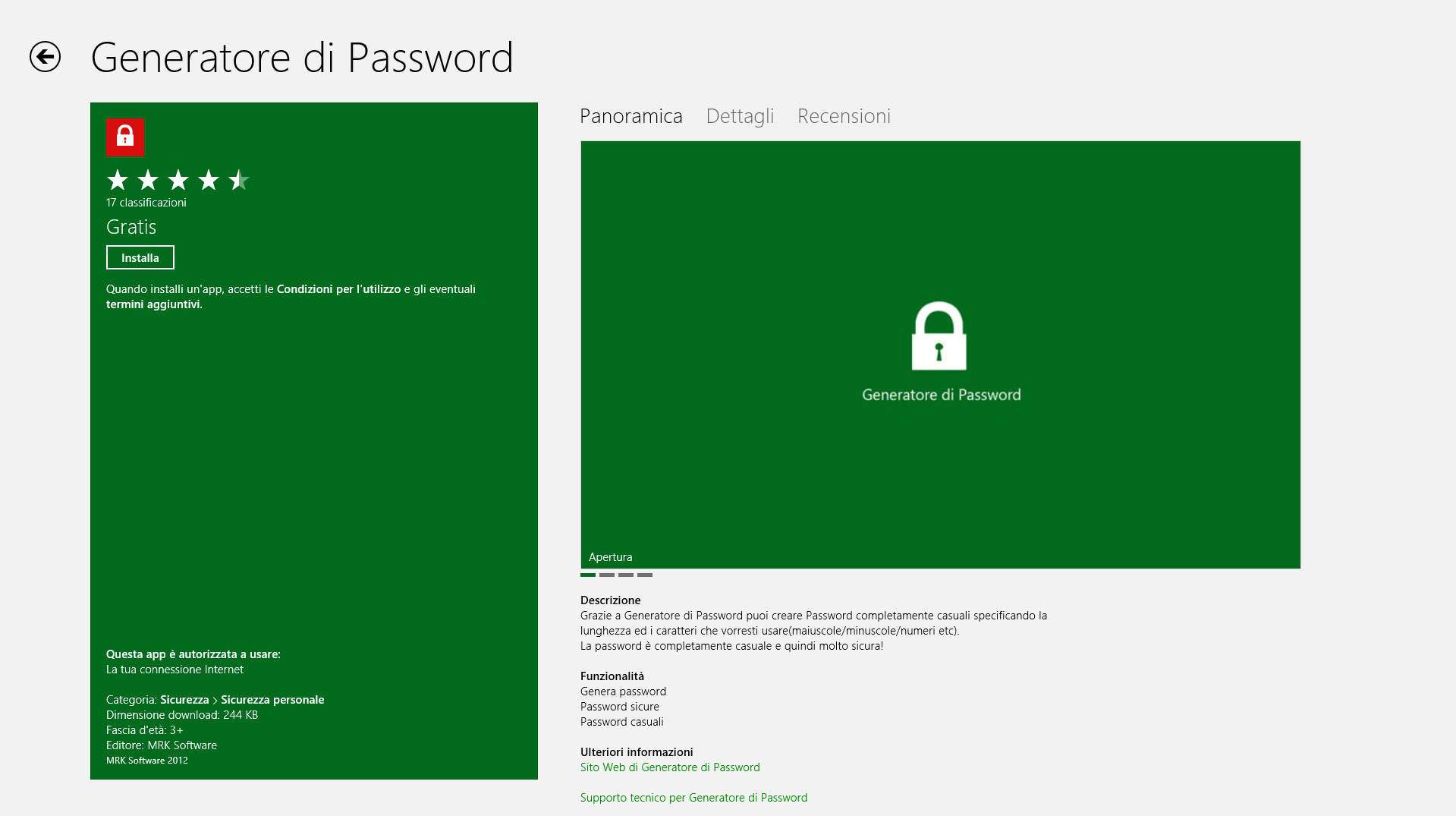Open the termini aggiuntivi link

coord(154,304)
